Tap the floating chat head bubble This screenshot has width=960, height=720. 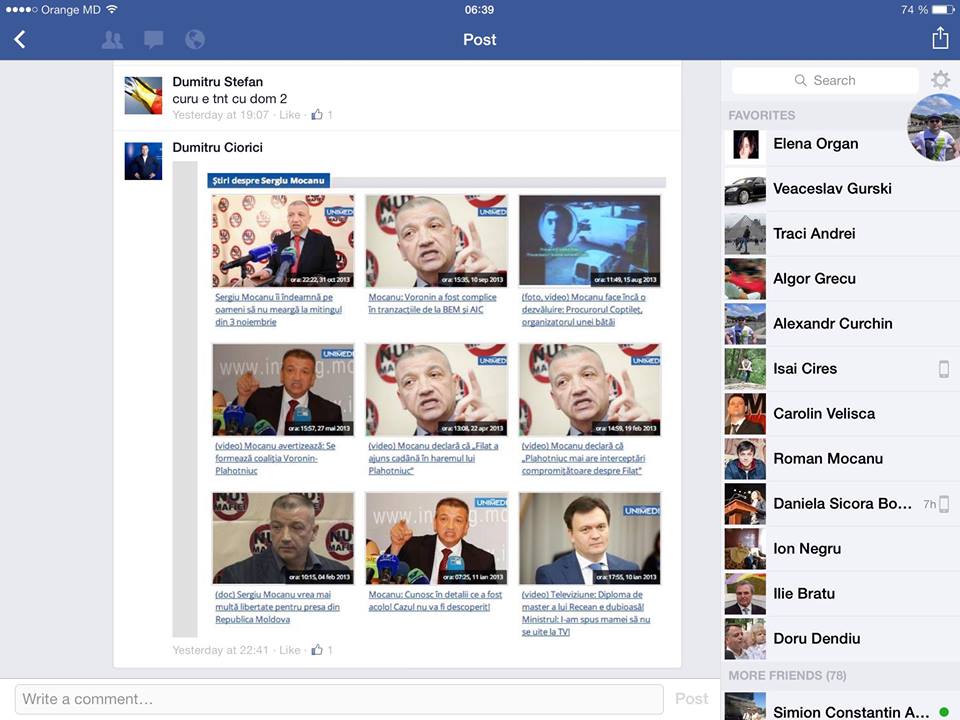(x=934, y=128)
